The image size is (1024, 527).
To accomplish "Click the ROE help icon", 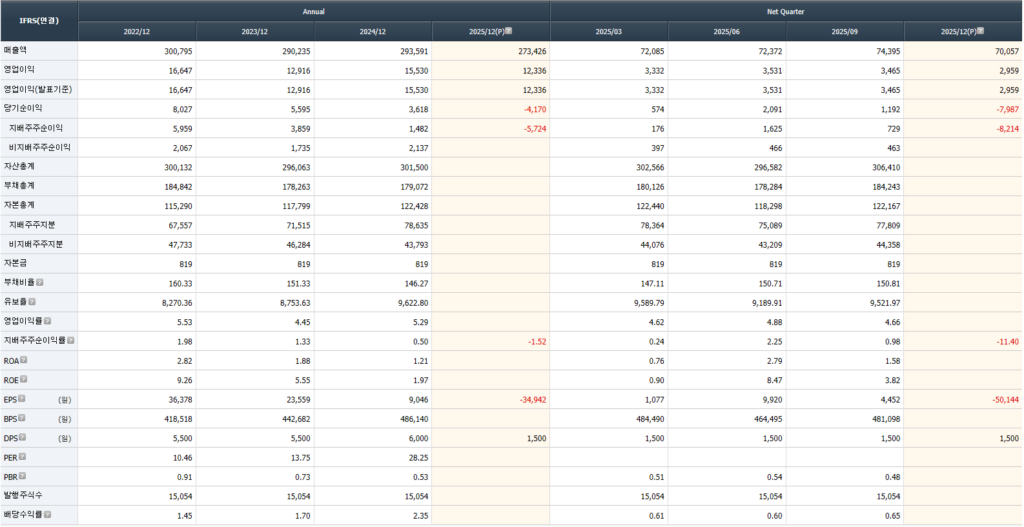I will (24, 379).
